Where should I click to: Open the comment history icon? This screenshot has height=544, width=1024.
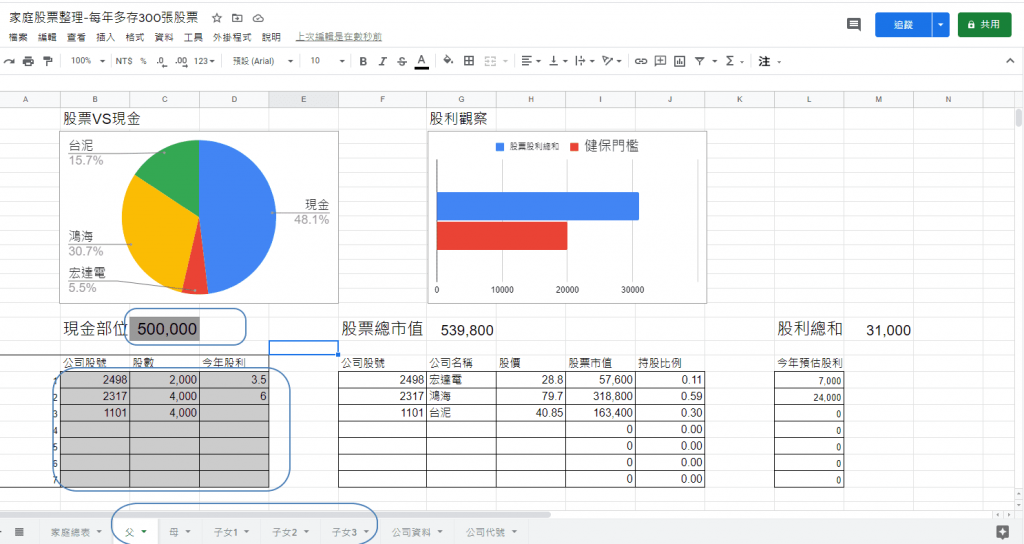(853, 24)
